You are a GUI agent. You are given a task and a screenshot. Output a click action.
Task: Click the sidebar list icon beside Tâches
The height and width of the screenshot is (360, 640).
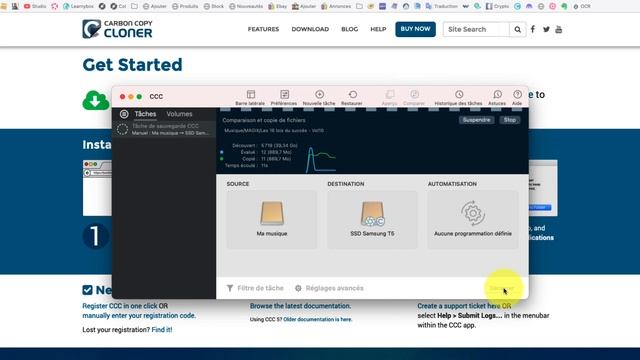(x=124, y=114)
